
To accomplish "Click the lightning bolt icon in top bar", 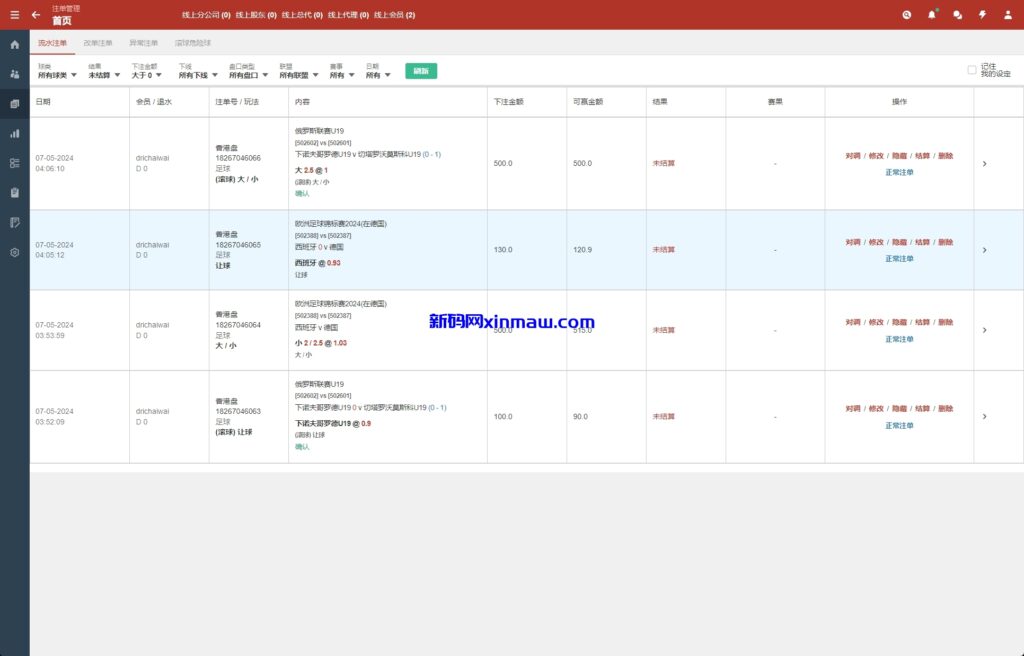I will click(x=982, y=14).
